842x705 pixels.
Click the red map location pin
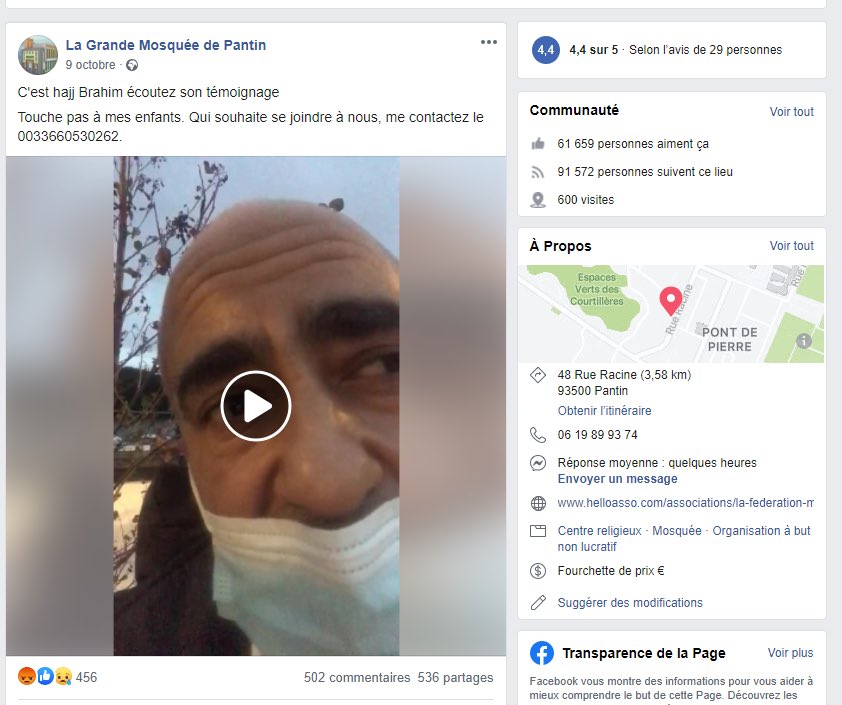pos(670,301)
